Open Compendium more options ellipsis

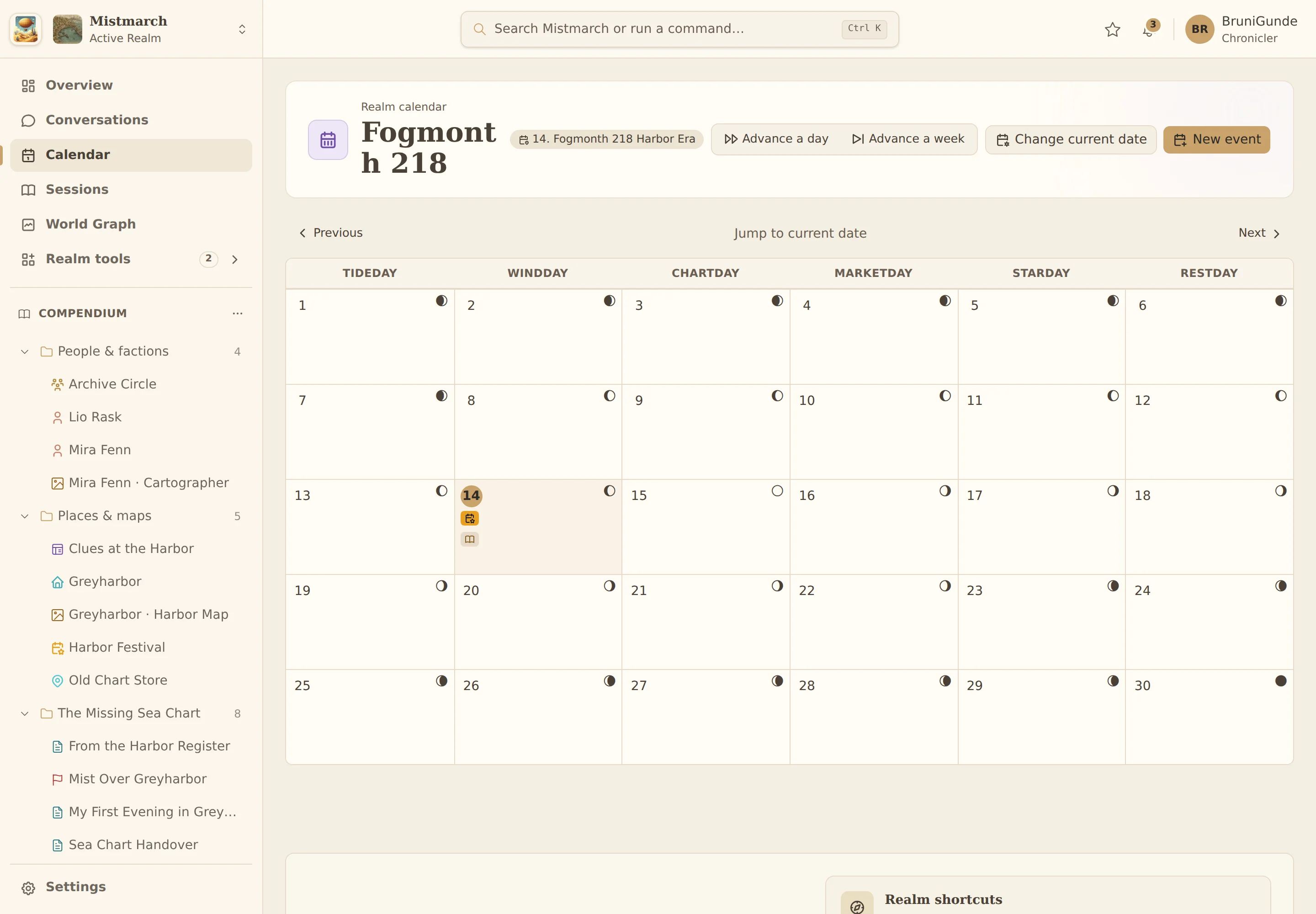coord(238,313)
